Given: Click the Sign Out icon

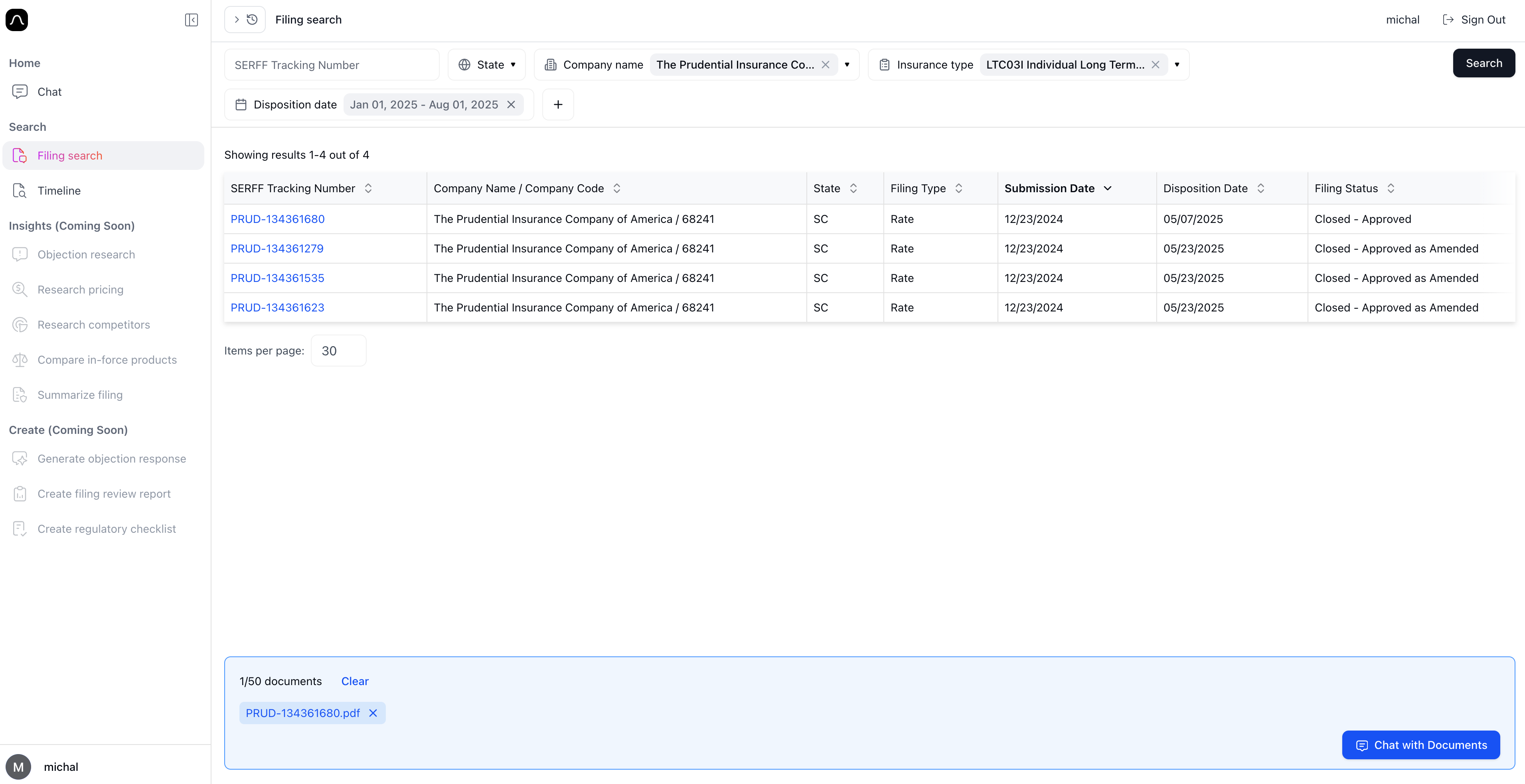Looking at the screenshot, I should pos(1448,20).
